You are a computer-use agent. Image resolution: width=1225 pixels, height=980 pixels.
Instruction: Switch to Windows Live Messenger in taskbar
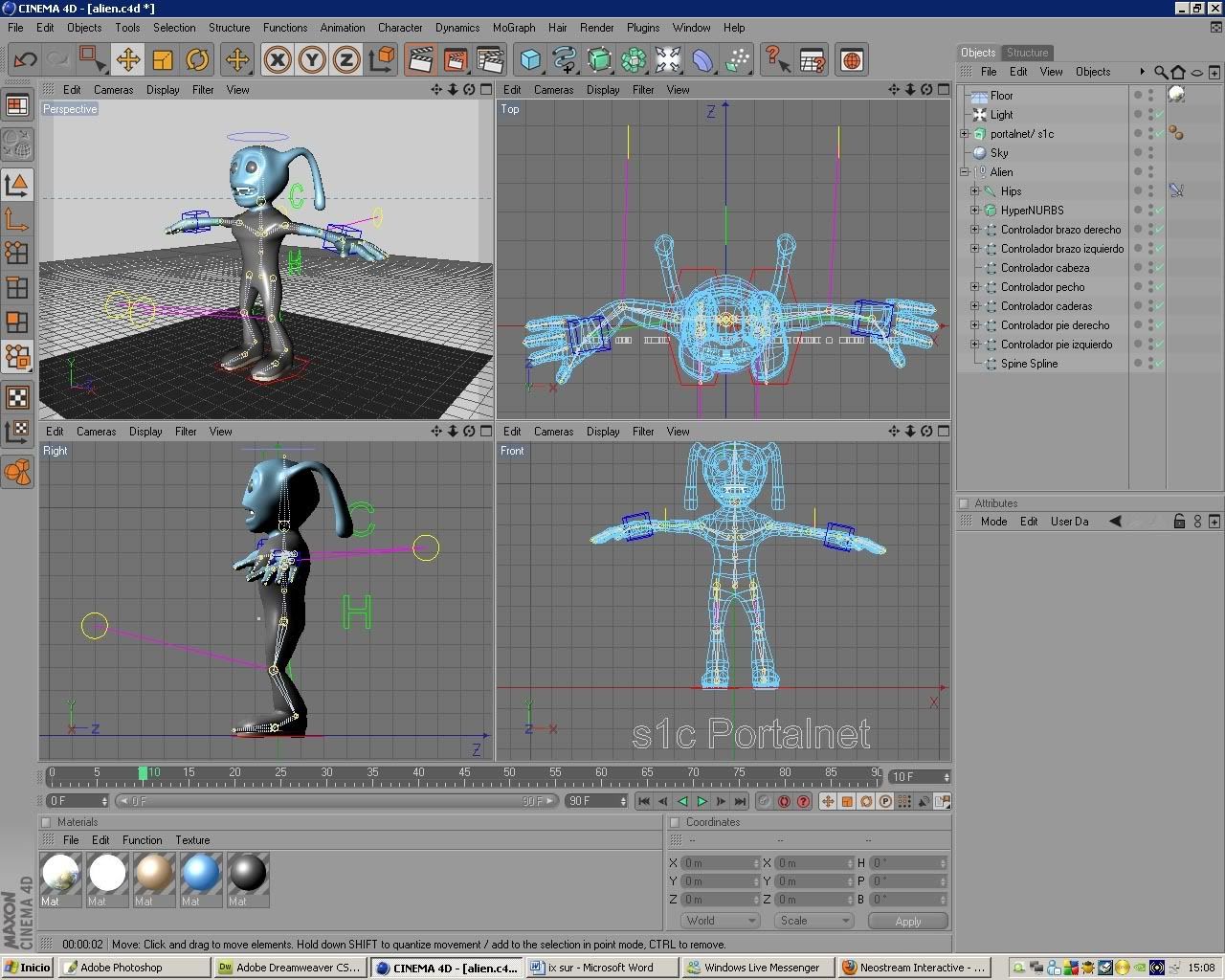coord(759,968)
